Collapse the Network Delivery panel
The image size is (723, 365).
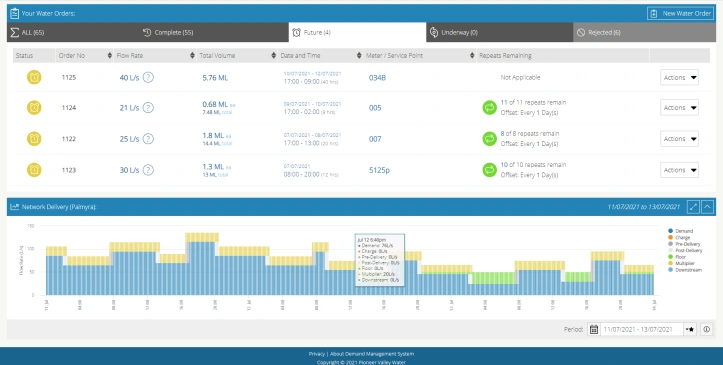pyautogui.click(x=708, y=207)
